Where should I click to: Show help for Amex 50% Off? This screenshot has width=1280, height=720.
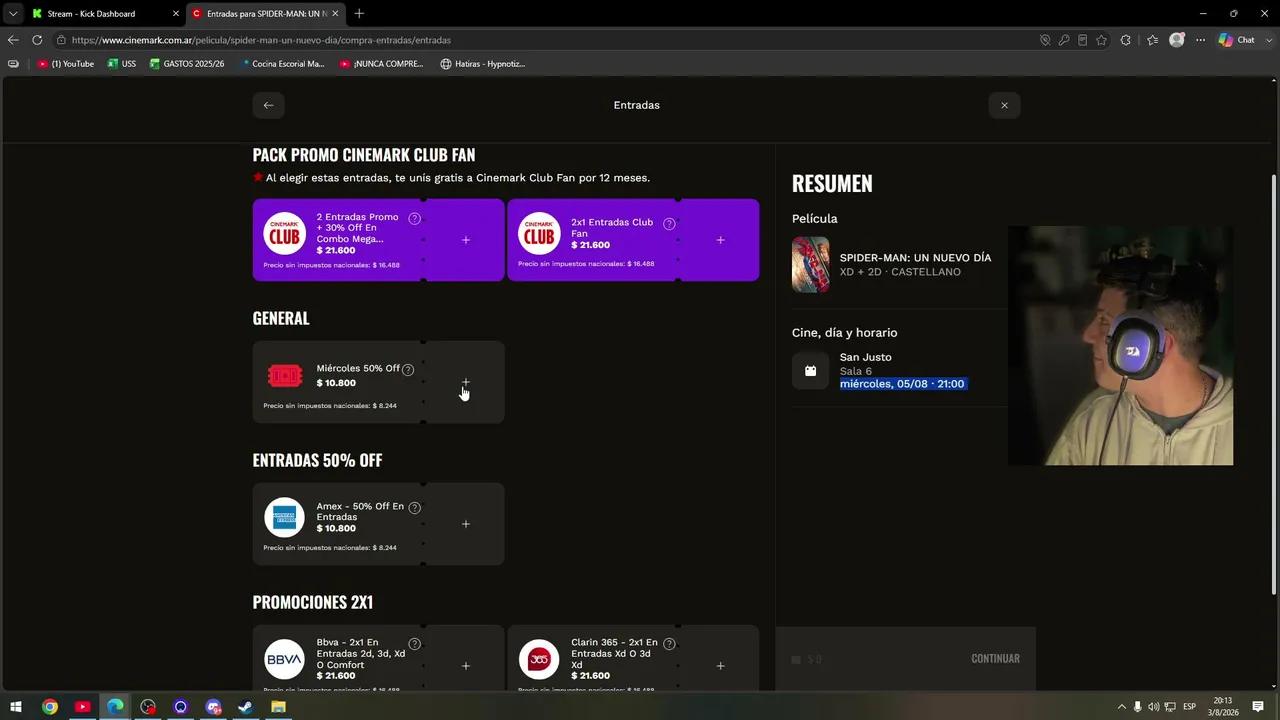[x=414, y=508]
